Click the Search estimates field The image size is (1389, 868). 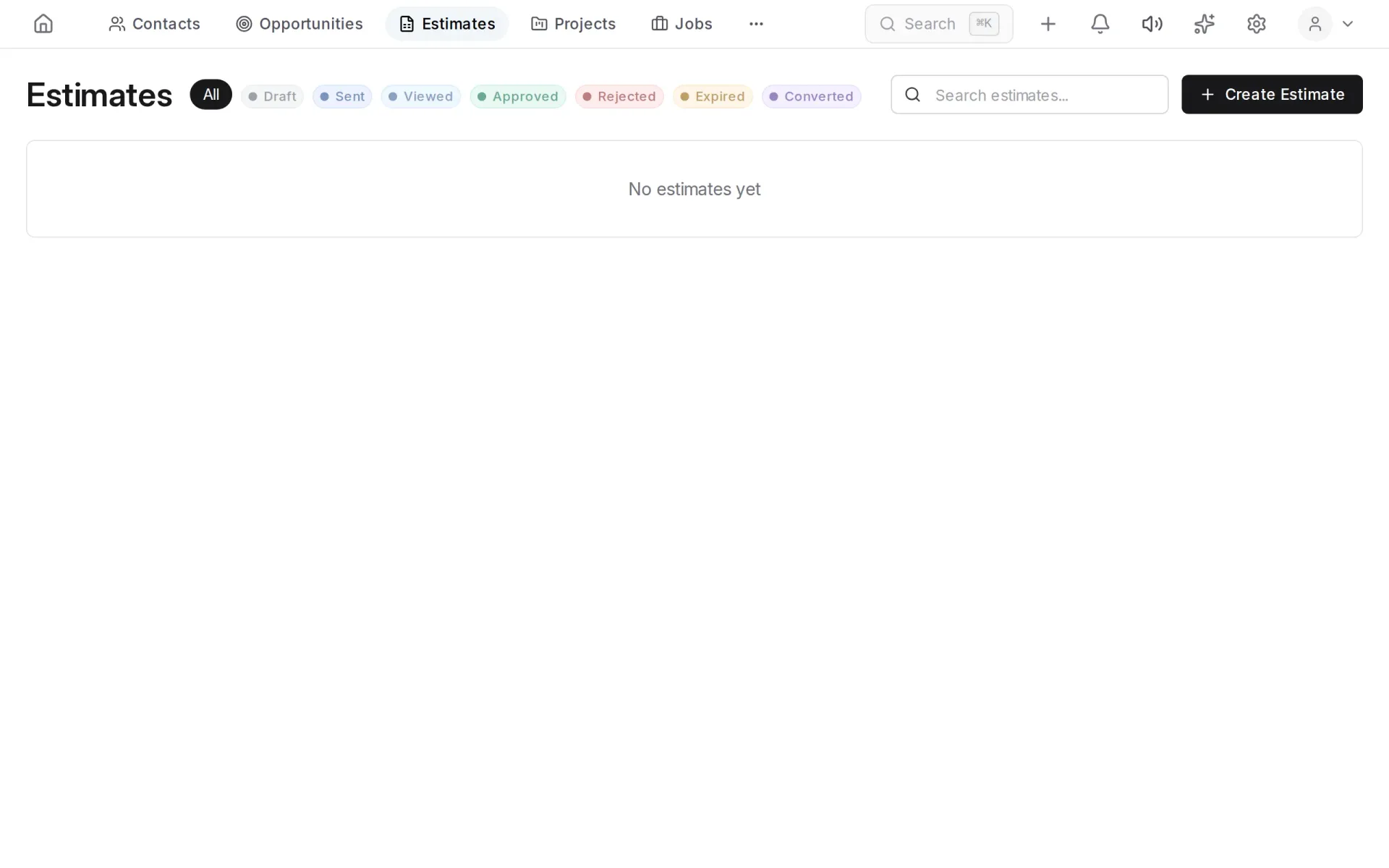coord(1029,95)
